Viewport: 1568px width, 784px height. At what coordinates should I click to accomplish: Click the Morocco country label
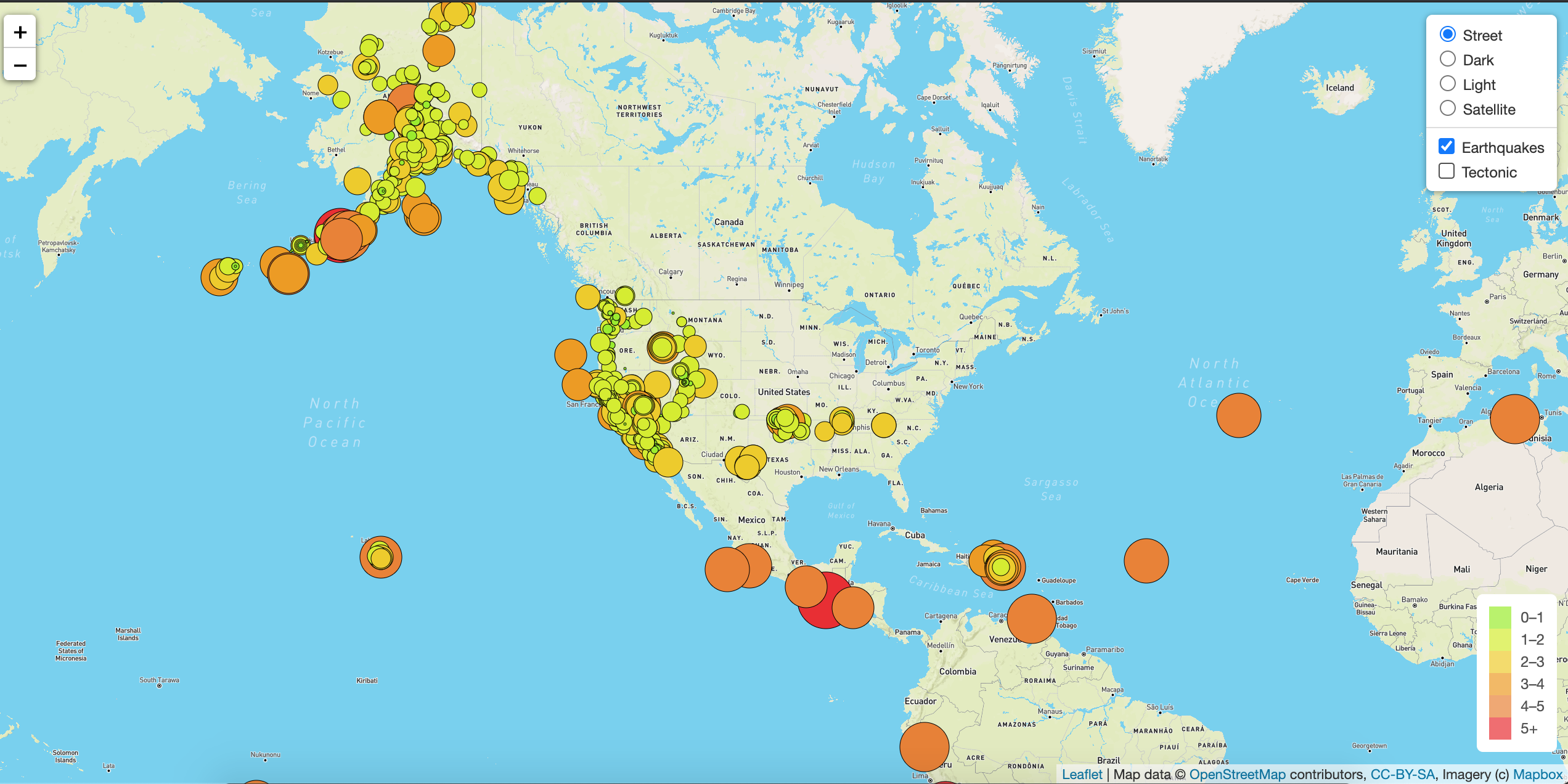pos(1429,453)
